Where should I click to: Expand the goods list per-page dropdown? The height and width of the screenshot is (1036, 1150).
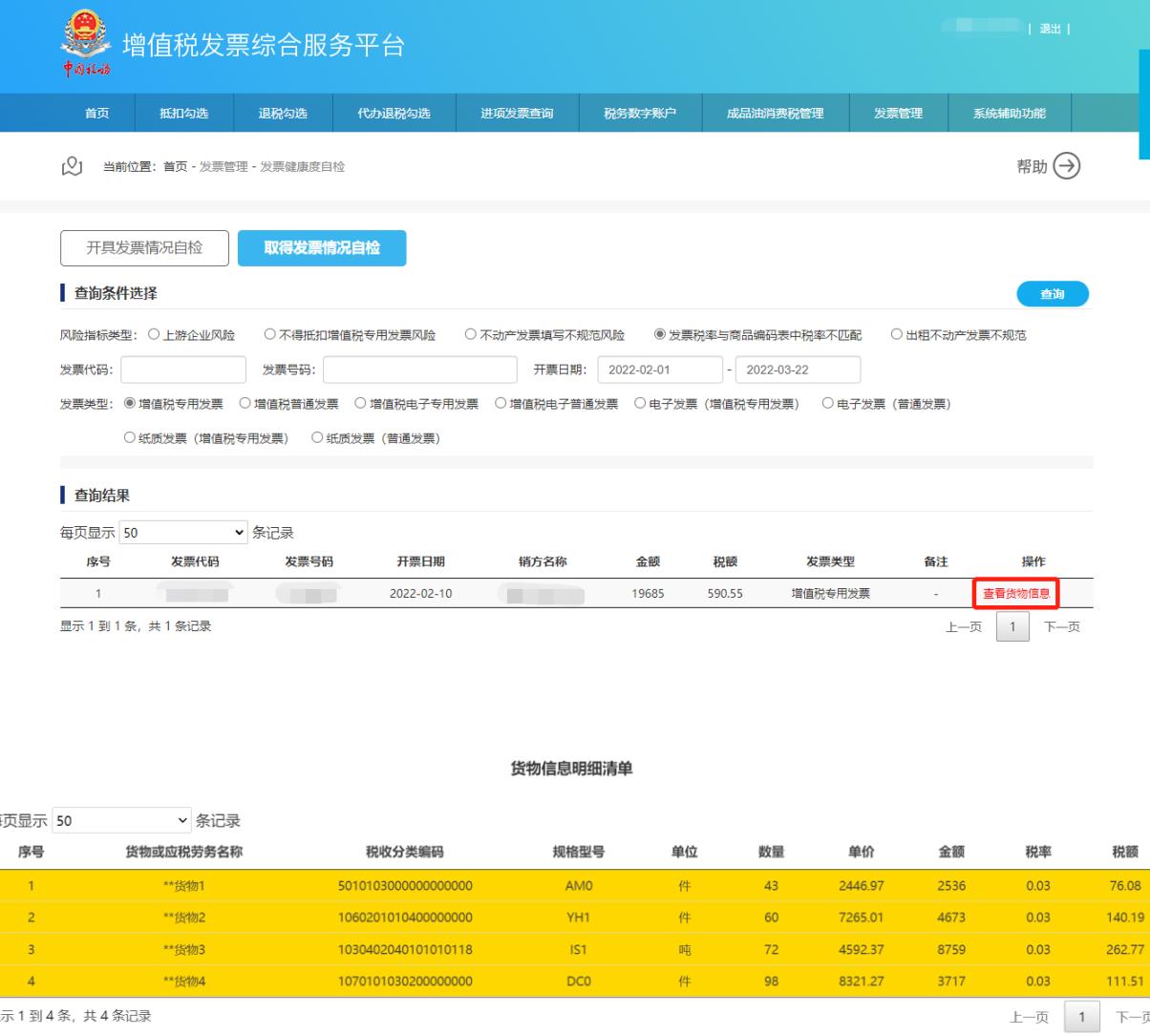coord(121,820)
